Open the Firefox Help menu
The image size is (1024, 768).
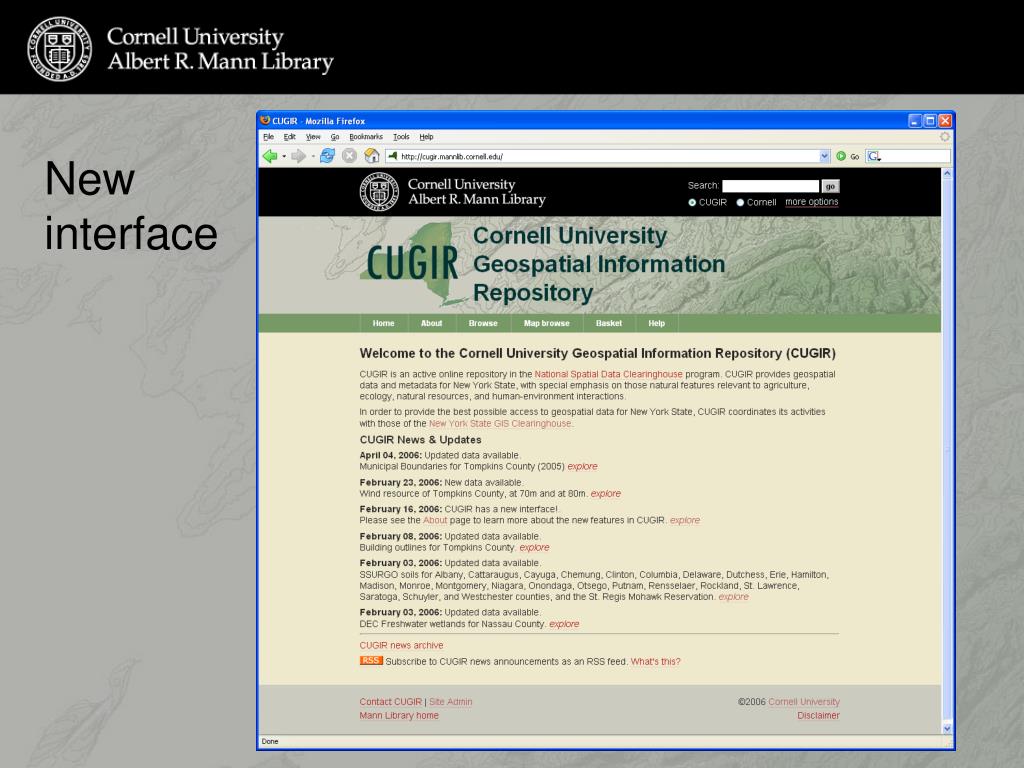(x=426, y=137)
